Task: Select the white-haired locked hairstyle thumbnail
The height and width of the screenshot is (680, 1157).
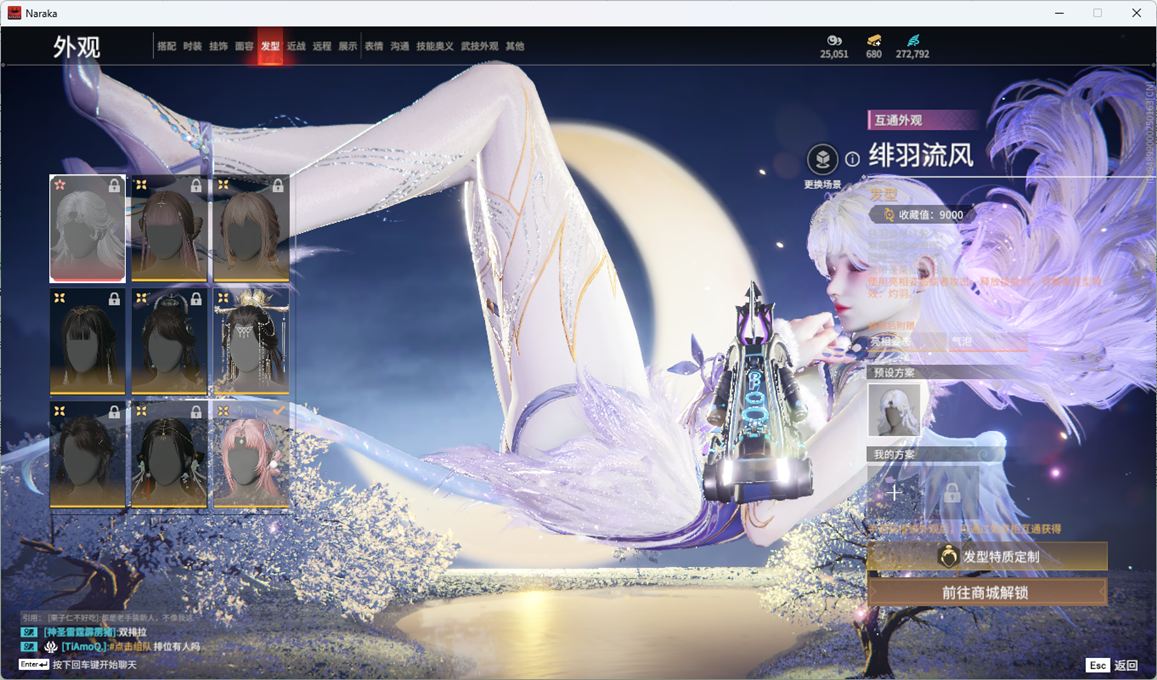Action: pyautogui.click(x=88, y=228)
